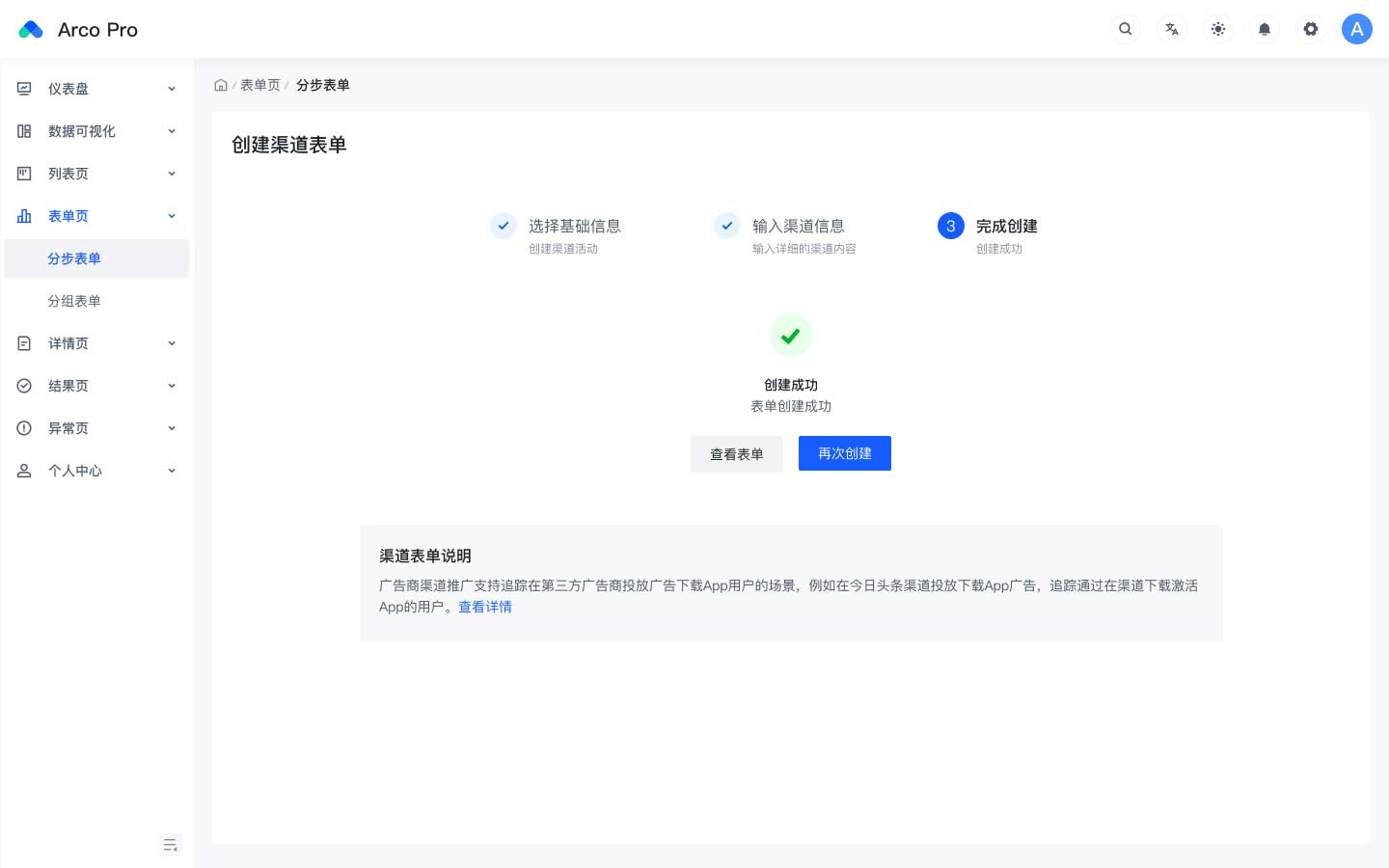Screen dimensions: 1389x868
Task: Click the 选择基础信息 step title
Action: 575,226
